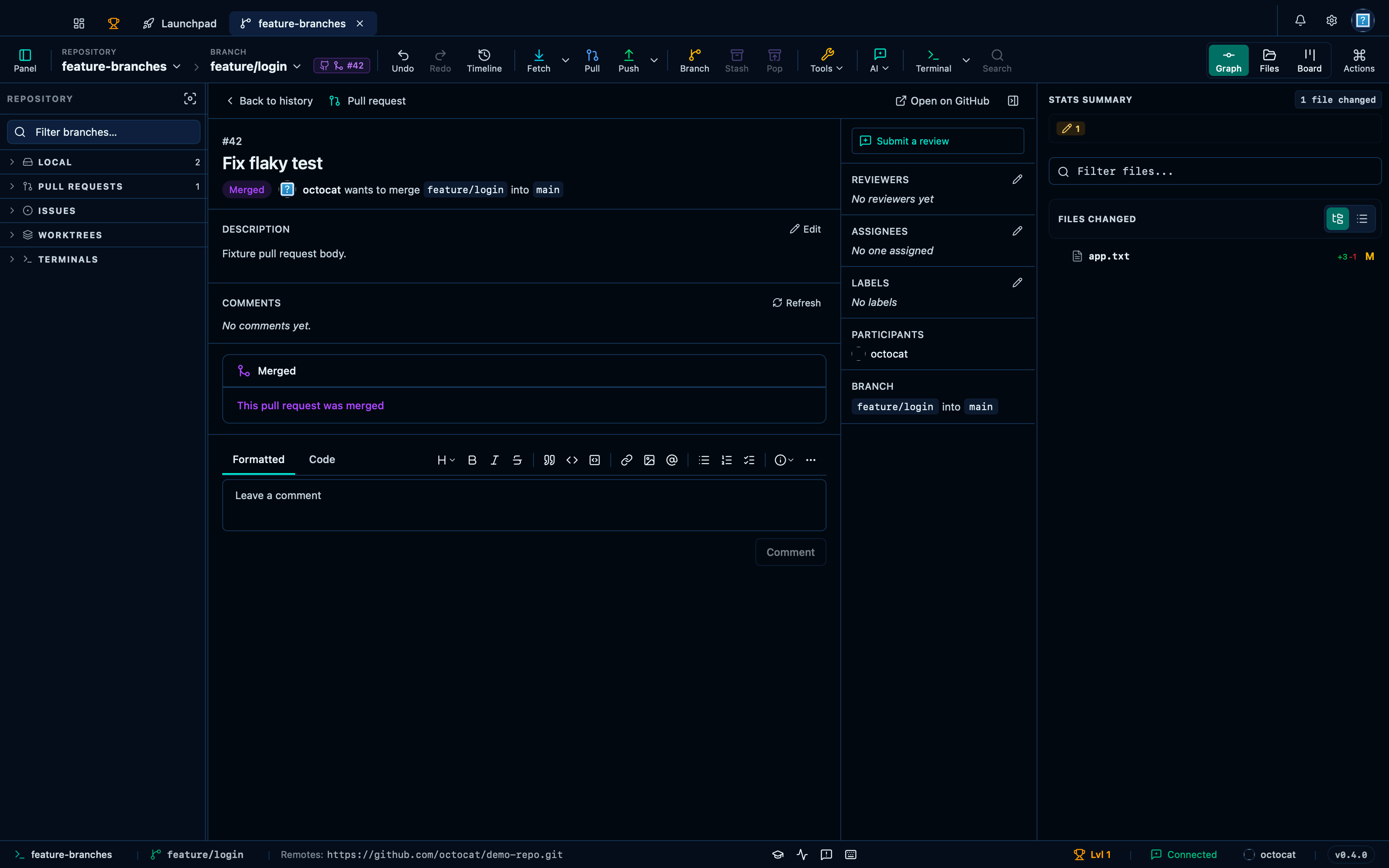Screen dimensions: 1389x868
Task: Open the Terminal
Action: coord(933,60)
